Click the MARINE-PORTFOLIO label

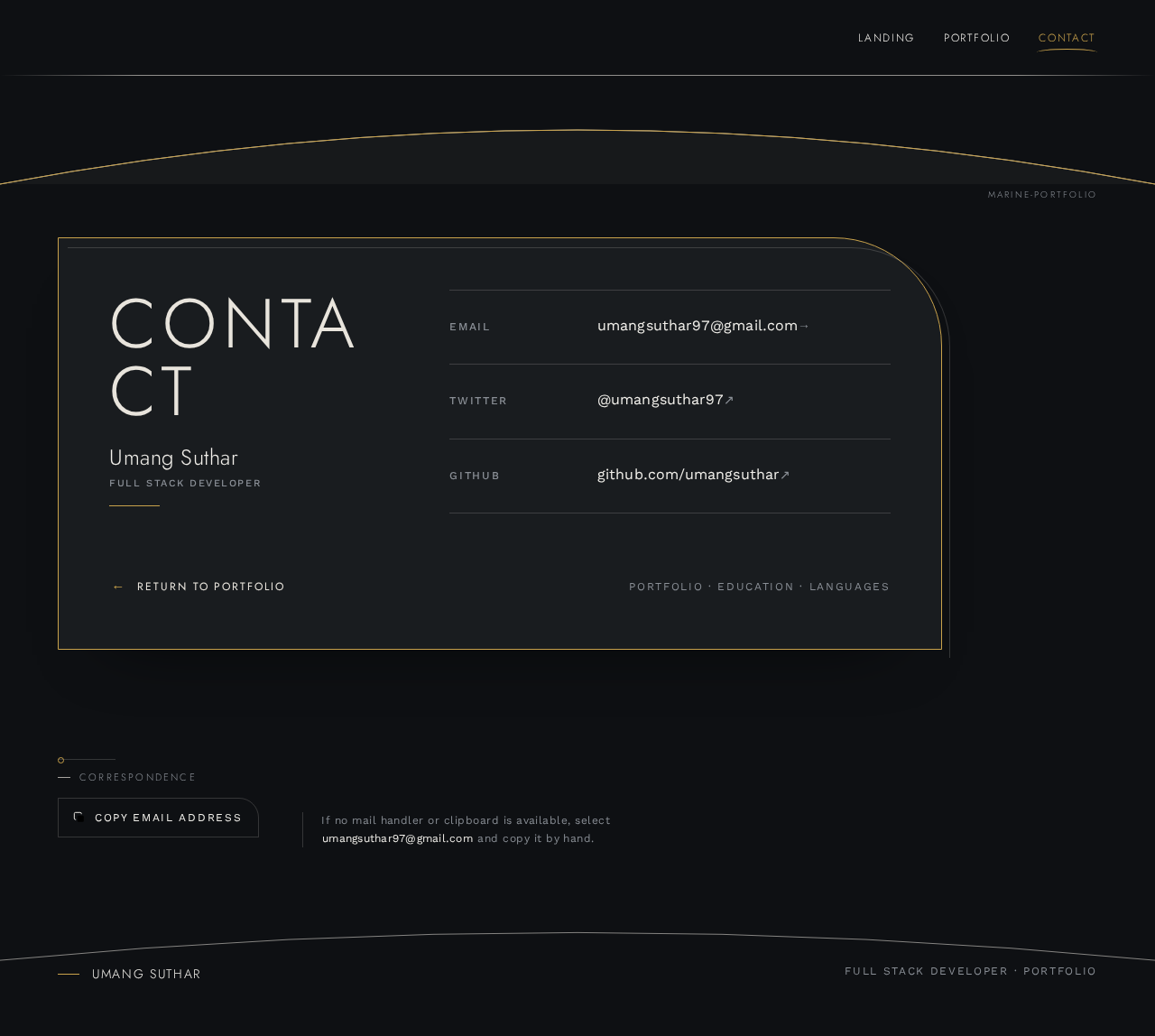click(1042, 195)
